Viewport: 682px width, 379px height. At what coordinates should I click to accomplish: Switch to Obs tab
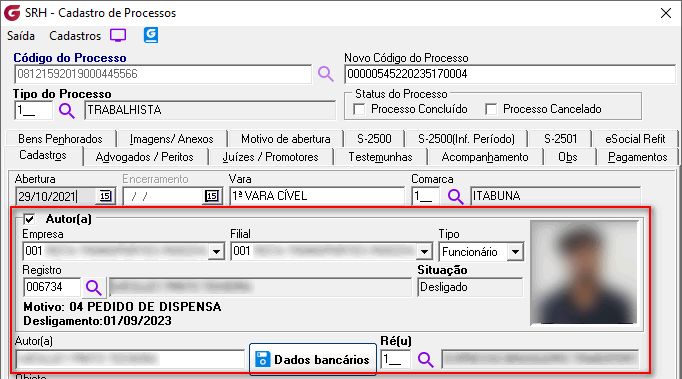click(x=568, y=157)
